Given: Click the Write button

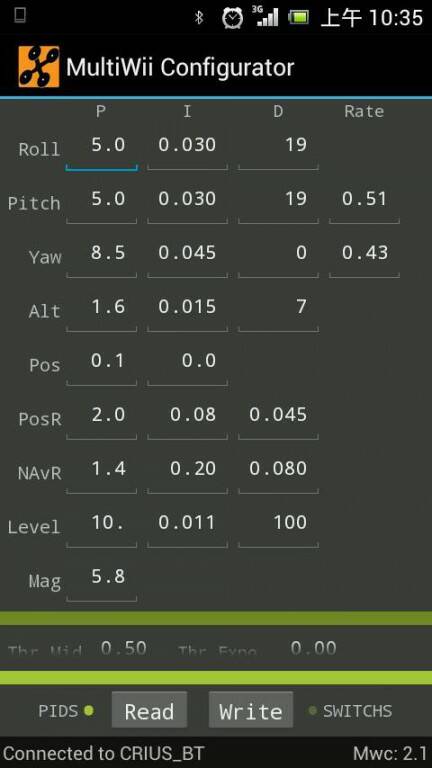Looking at the screenshot, I should point(251,710).
